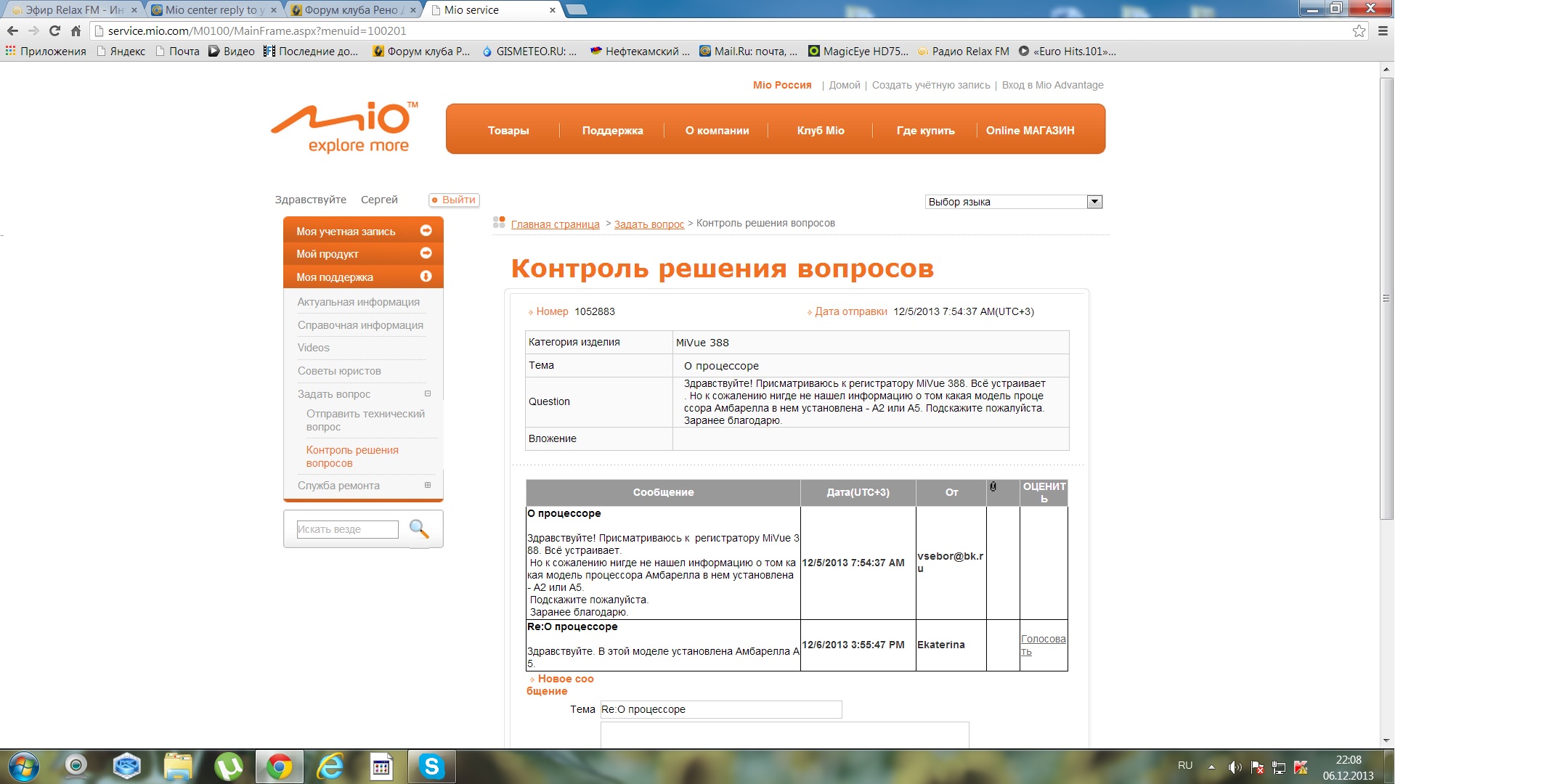Image resolution: width=1557 pixels, height=784 pixels.
Task: Click Задать вопрос breadcrumb link
Action: pyautogui.click(x=649, y=224)
